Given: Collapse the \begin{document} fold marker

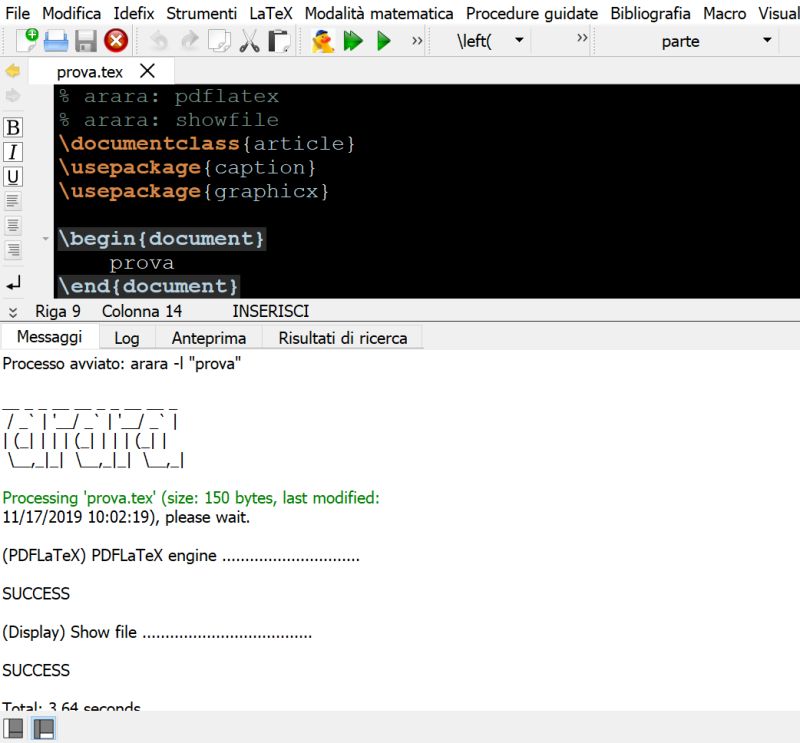Looking at the screenshot, I should (45, 238).
